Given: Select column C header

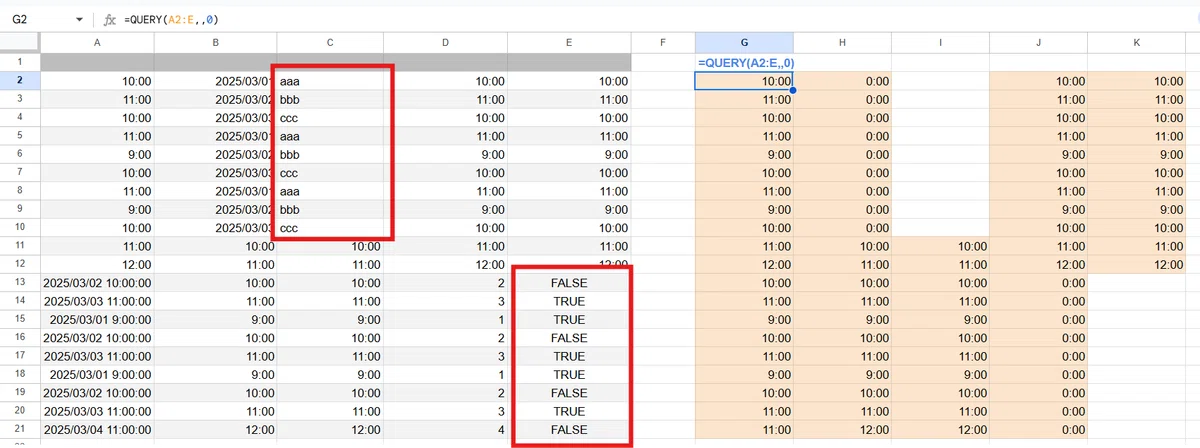Looking at the screenshot, I should pyautogui.click(x=331, y=43).
